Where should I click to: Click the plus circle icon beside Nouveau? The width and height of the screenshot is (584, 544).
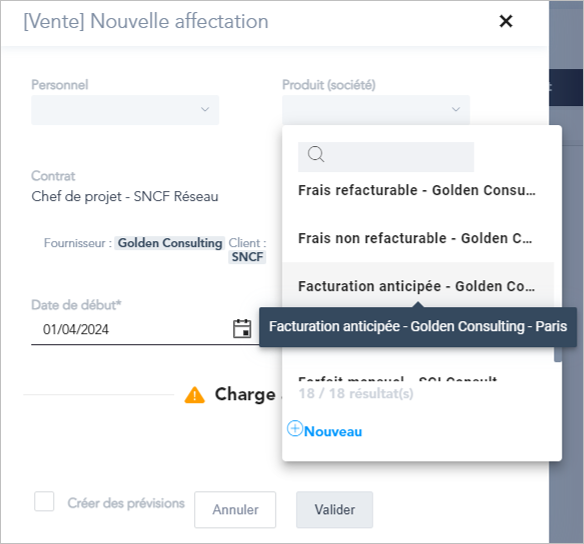point(295,428)
